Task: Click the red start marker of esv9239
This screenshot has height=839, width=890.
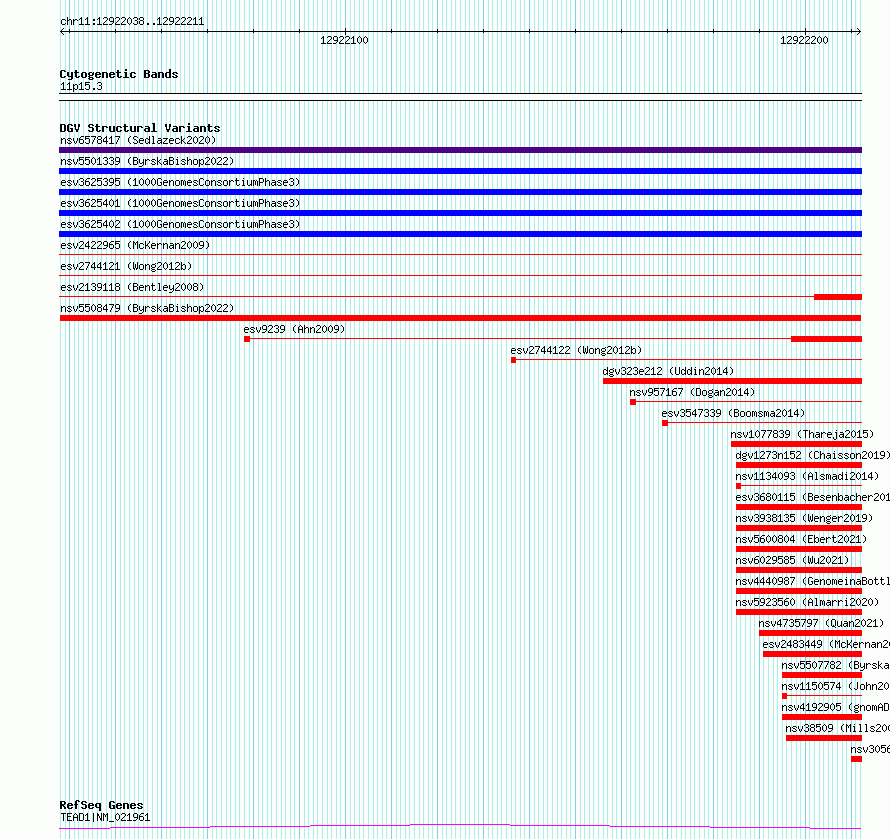Action: (x=247, y=339)
